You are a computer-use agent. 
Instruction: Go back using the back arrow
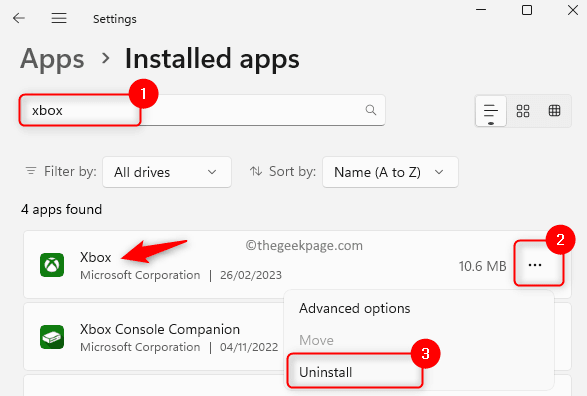[18, 18]
